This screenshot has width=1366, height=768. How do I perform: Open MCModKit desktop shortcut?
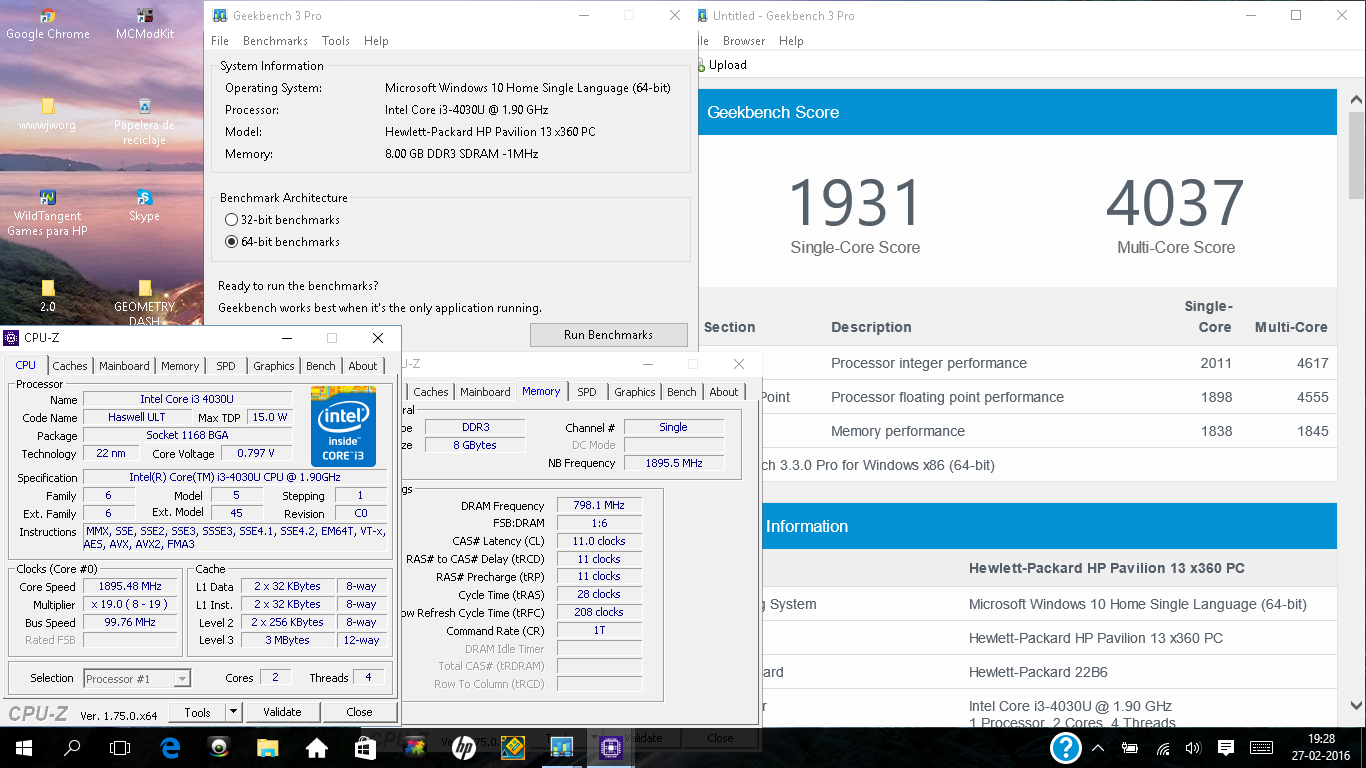pyautogui.click(x=145, y=24)
